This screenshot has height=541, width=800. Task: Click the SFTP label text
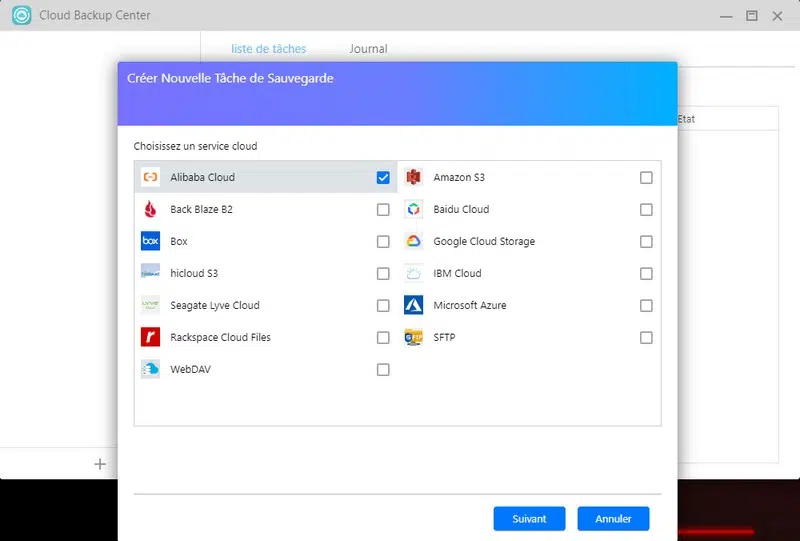click(444, 337)
